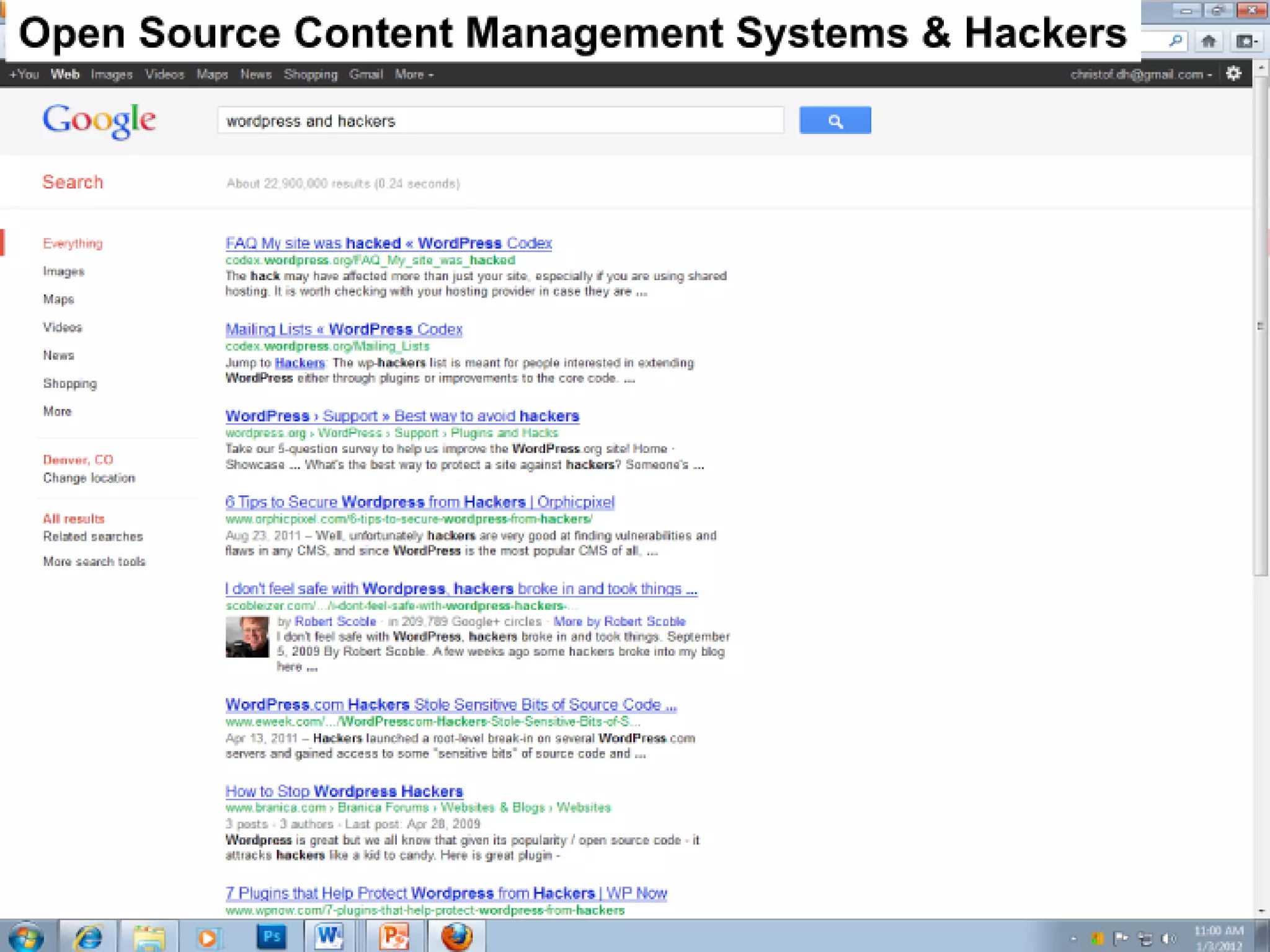
Task: Open the account menu for christof.dh@gmail.com
Action: [x=1141, y=74]
